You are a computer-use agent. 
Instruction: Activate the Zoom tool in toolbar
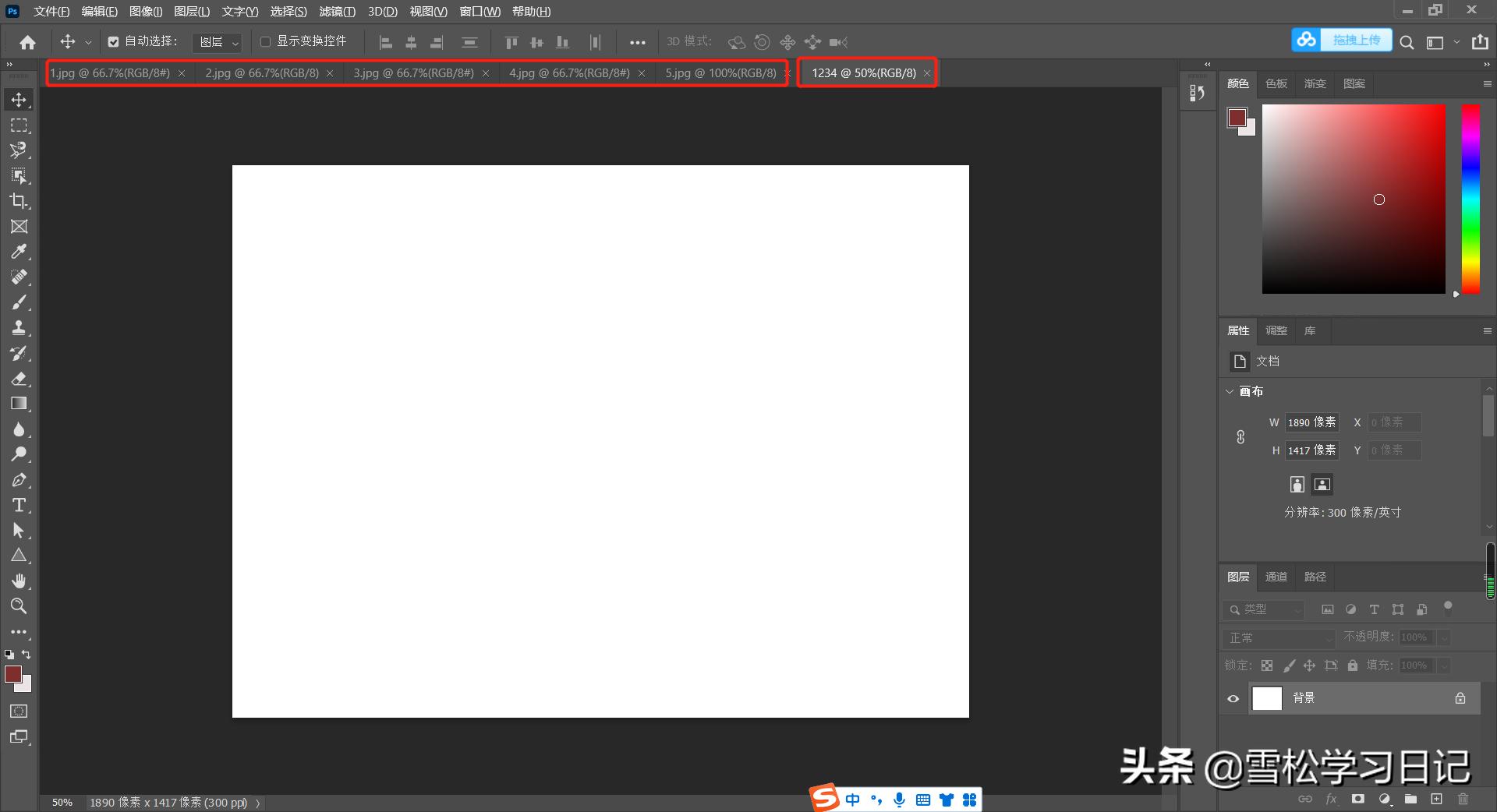pos(19,605)
